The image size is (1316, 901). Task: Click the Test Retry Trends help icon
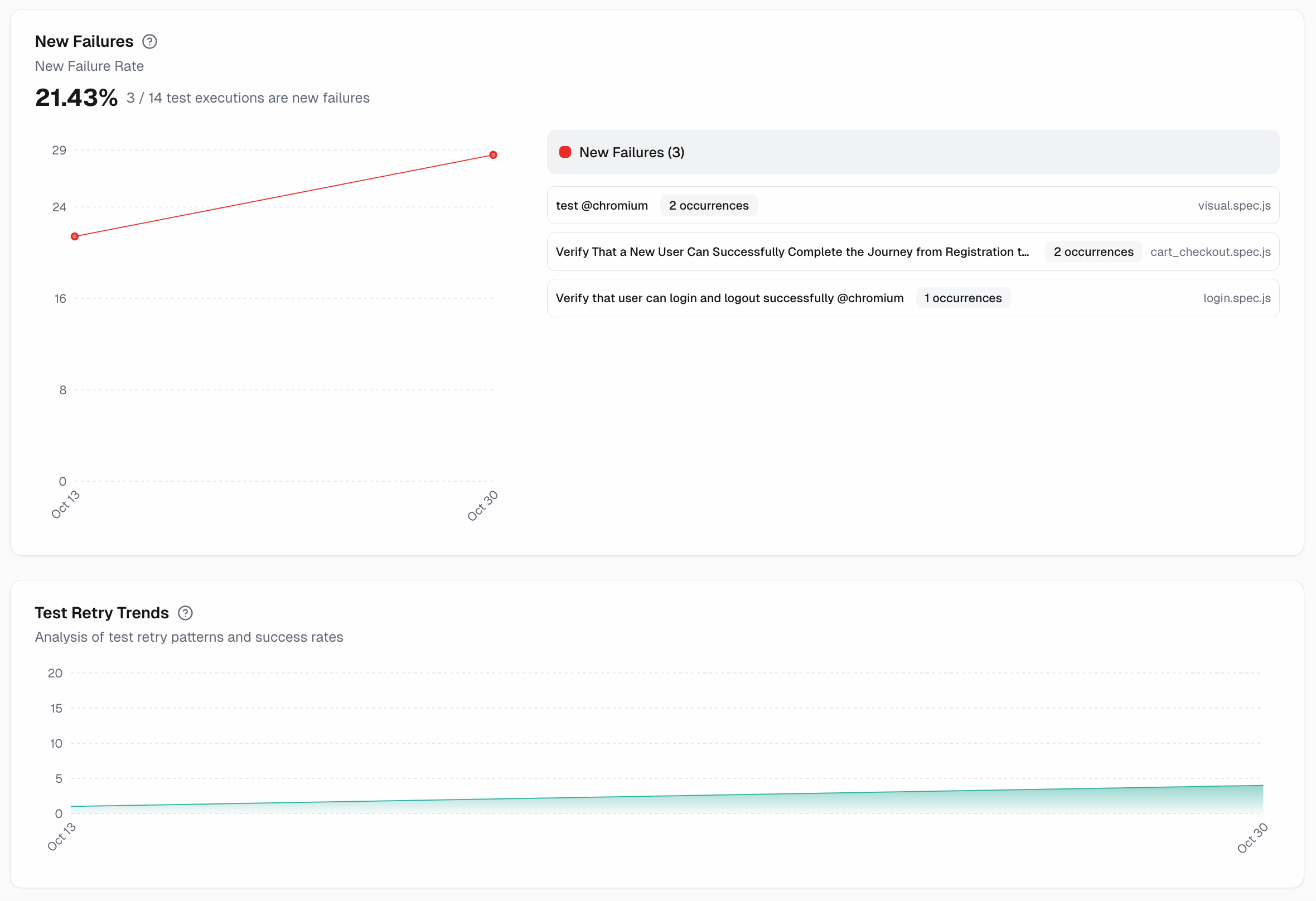point(185,613)
